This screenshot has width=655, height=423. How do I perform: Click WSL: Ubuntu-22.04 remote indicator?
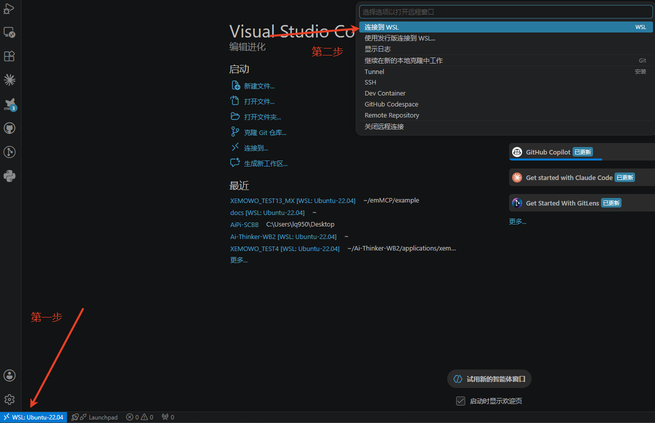click(33, 417)
